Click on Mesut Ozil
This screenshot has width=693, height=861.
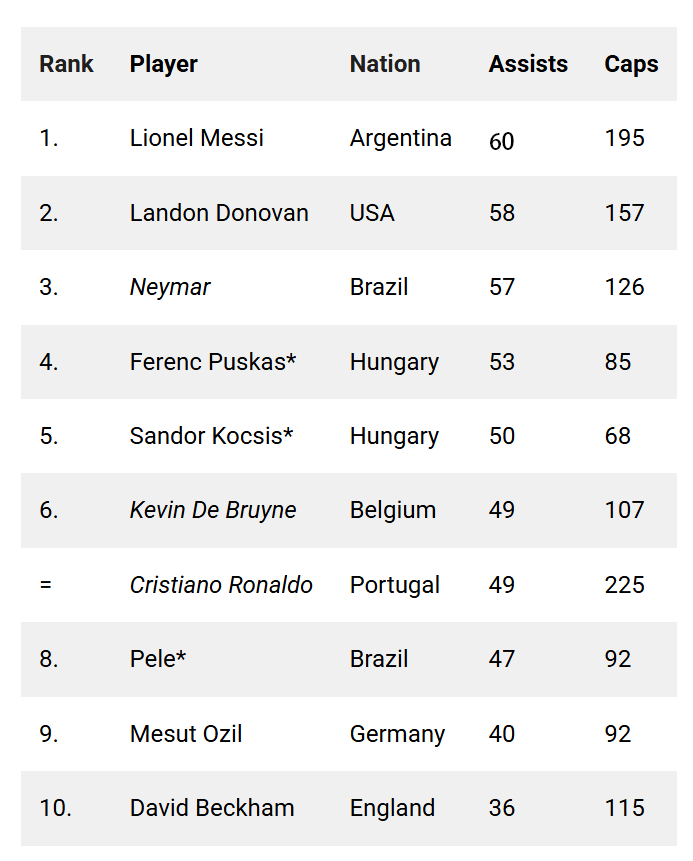pos(186,734)
